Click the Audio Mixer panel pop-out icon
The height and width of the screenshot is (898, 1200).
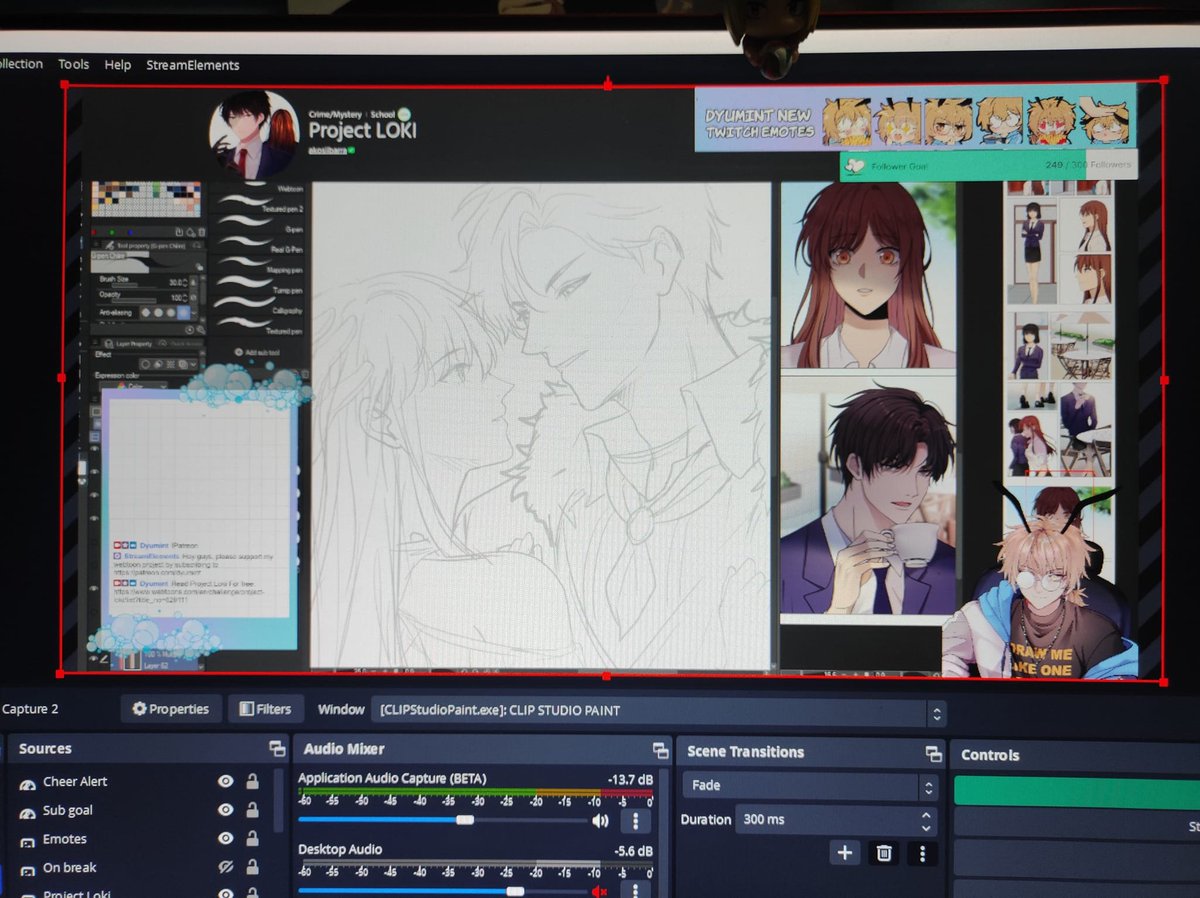661,748
